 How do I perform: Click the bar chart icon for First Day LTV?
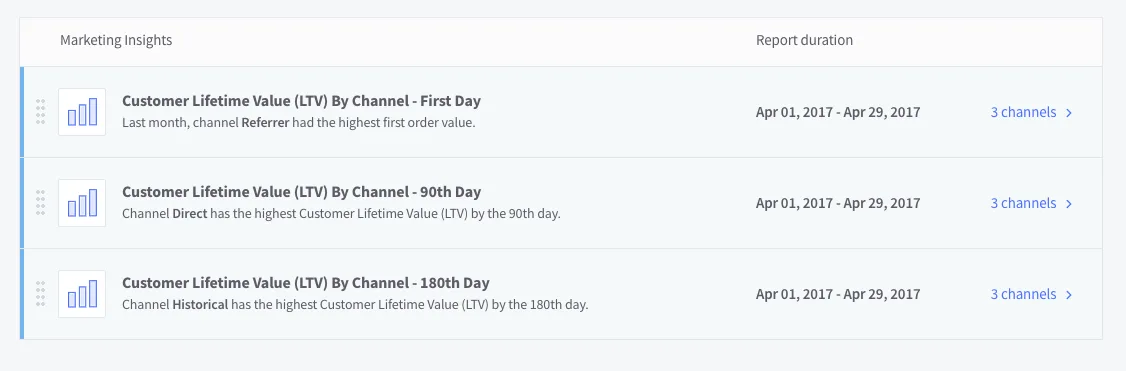pyautogui.click(x=82, y=112)
